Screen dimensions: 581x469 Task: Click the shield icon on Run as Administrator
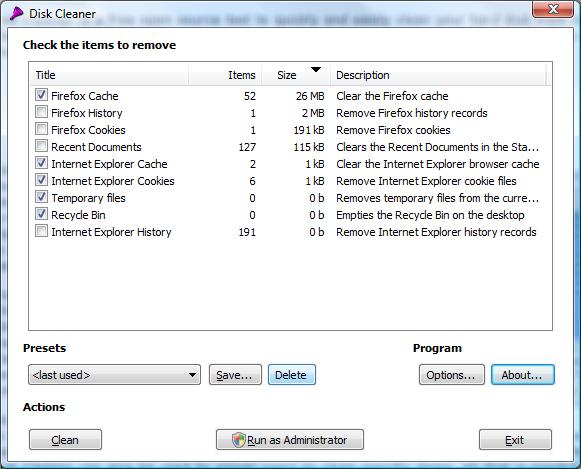click(x=239, y=440)
